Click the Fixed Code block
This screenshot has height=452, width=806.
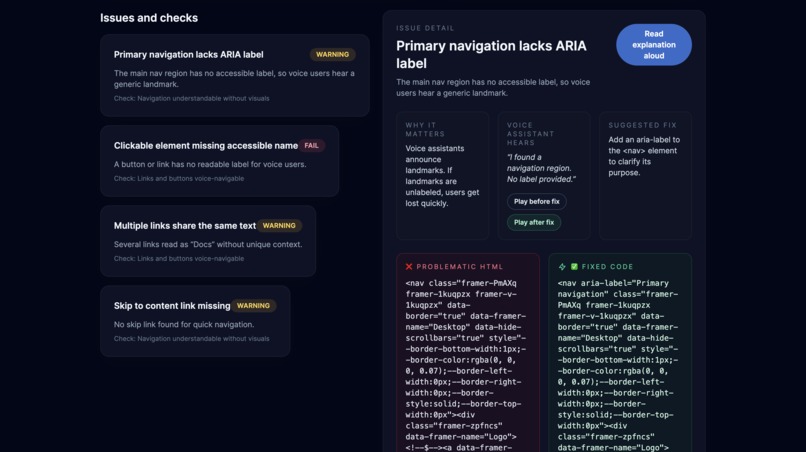620,353
